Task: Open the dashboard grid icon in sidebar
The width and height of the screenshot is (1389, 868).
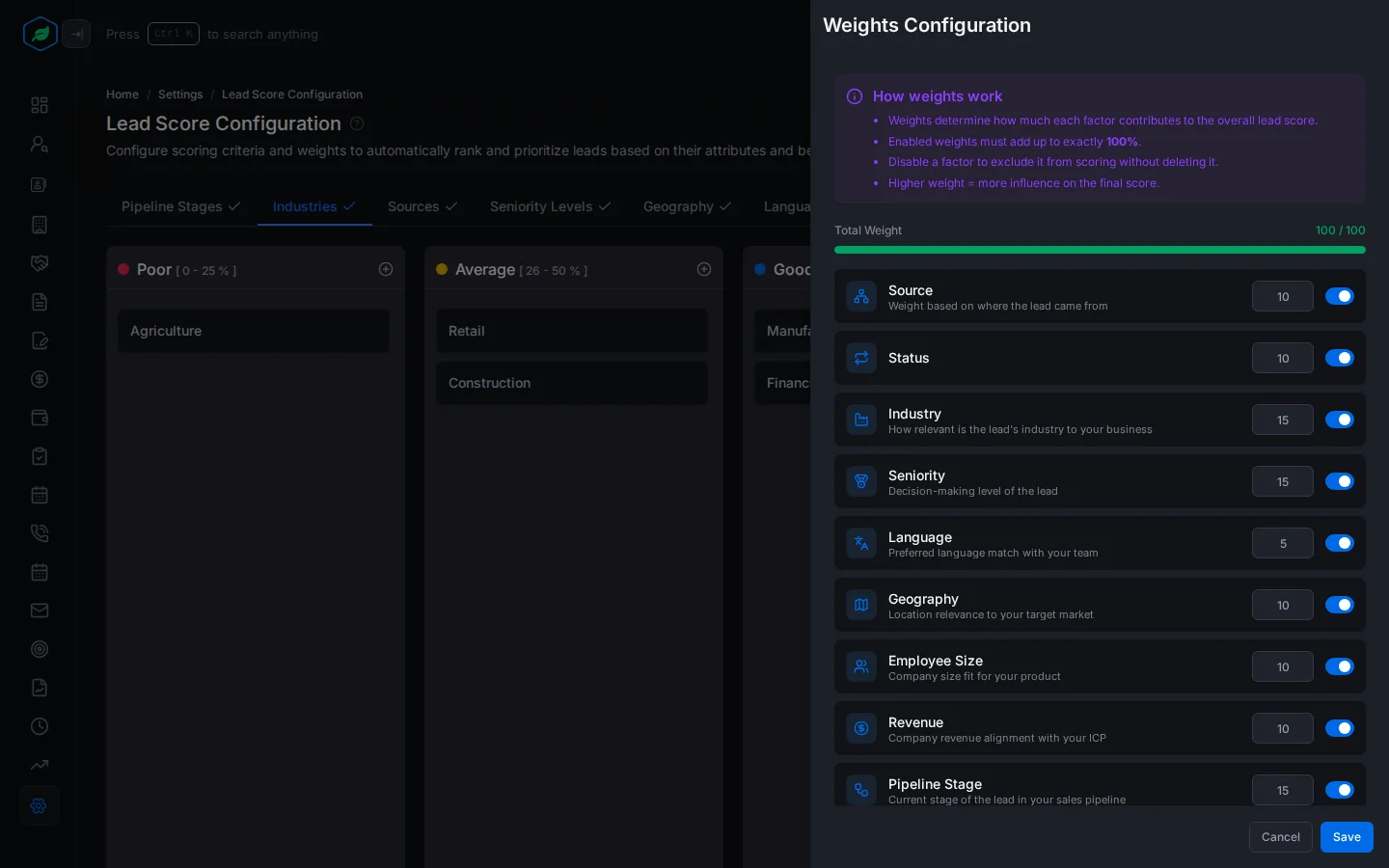Action: [40, 105]
